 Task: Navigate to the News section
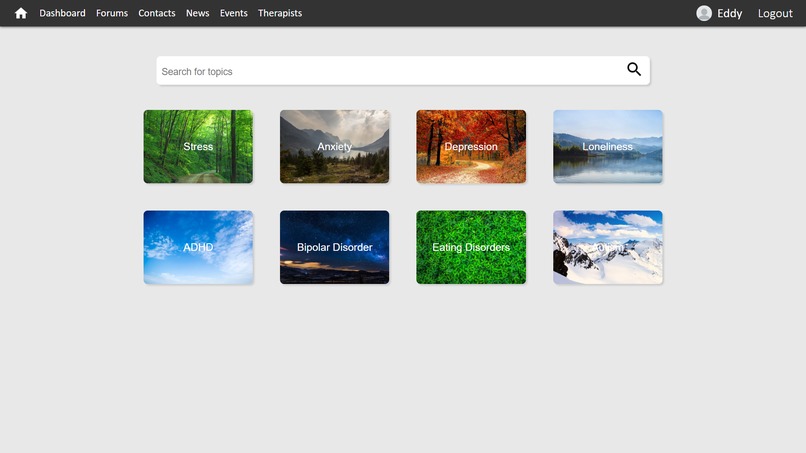click(197, 13)
